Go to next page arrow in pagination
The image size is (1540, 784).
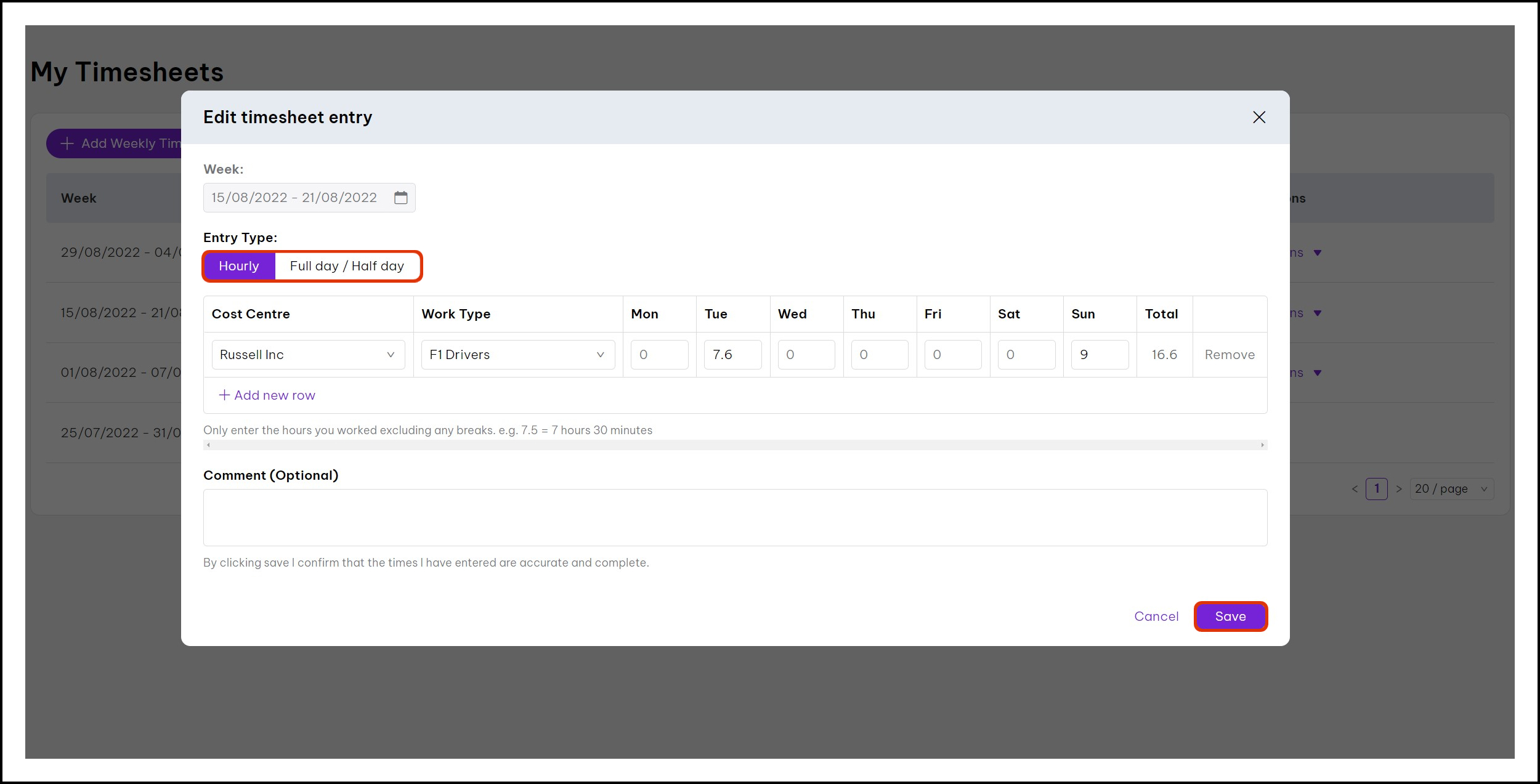tap(1399, 489)
